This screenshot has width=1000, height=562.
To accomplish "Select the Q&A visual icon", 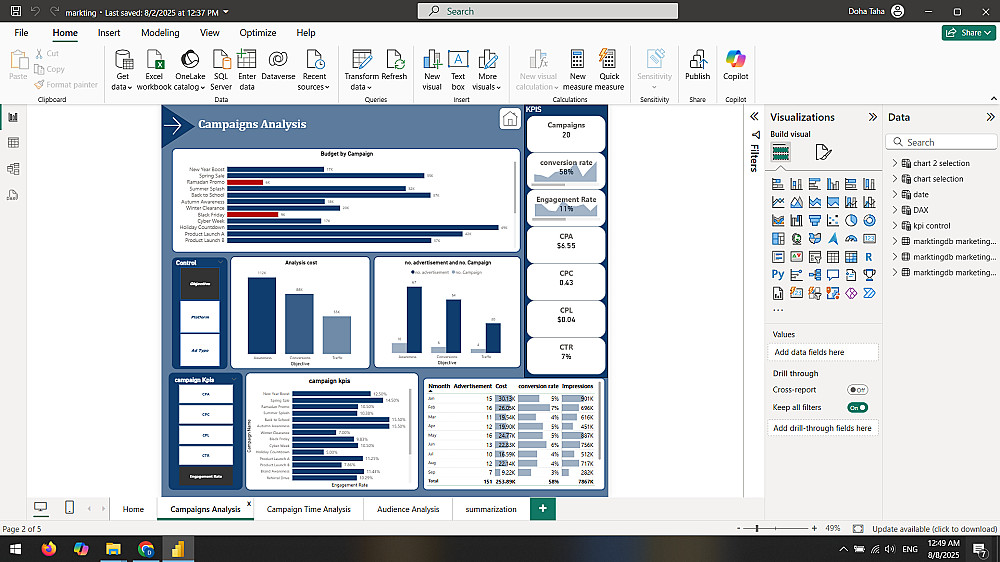I will click(x=833, y=275).
